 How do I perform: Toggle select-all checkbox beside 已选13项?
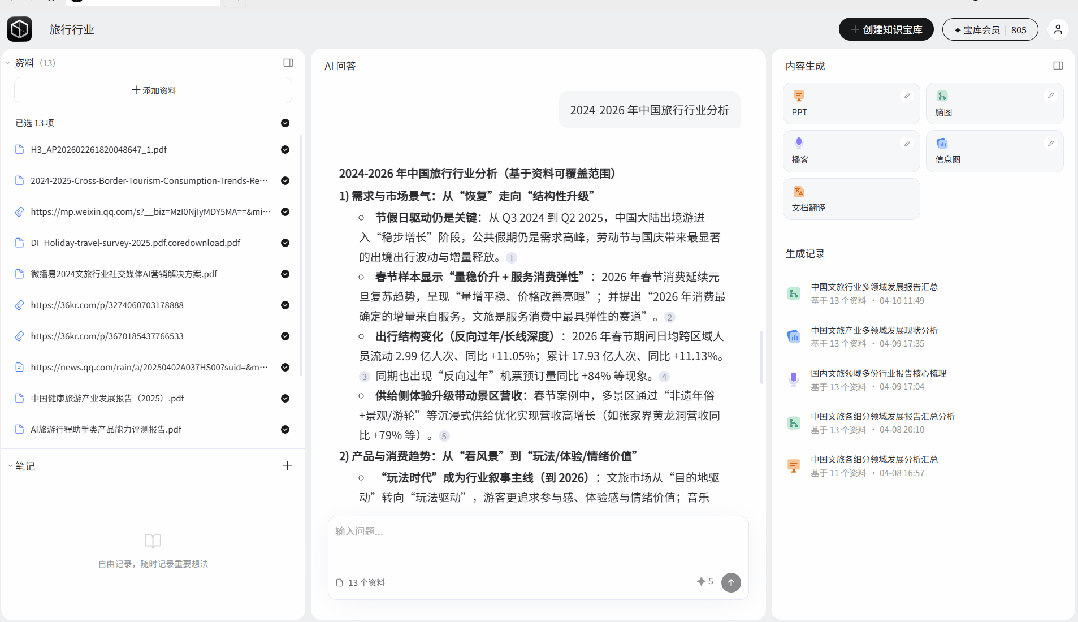click(x=285, y=123)
